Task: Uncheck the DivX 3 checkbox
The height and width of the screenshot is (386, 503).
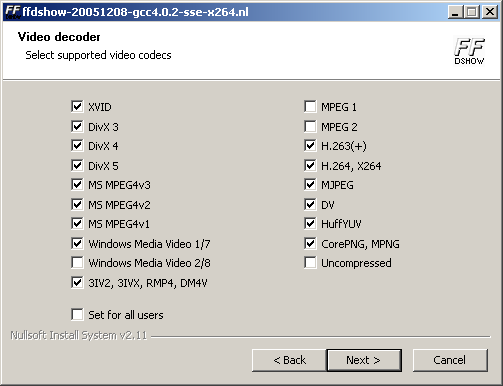Action: point(77,126)
